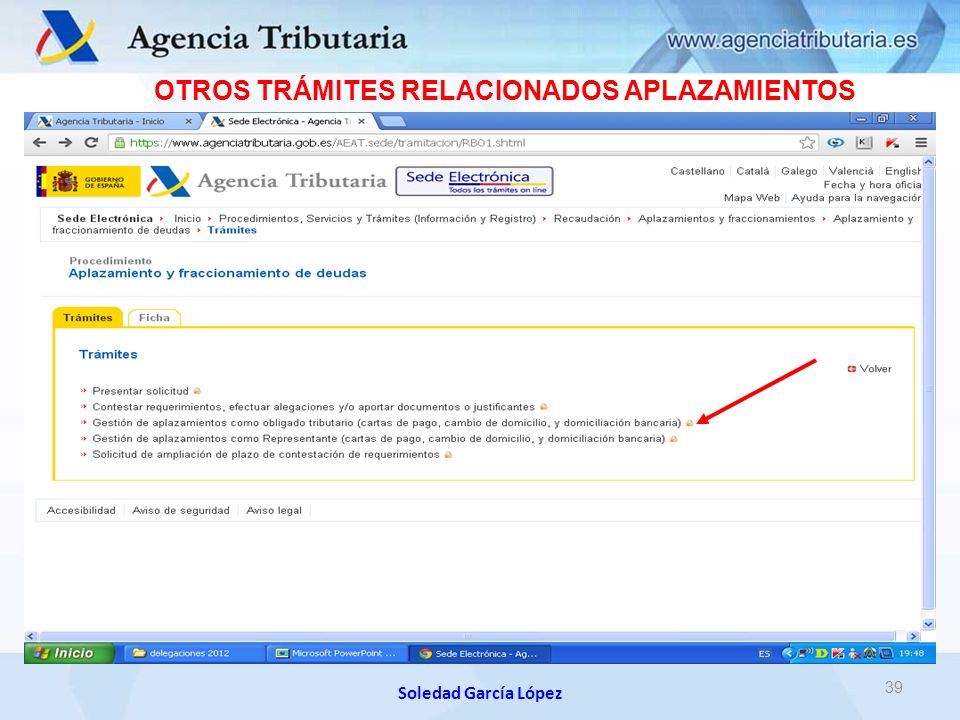The height and width of the screenshot is (720, 960).
Task: Click the address bar URL field
Action: point(464,143)
